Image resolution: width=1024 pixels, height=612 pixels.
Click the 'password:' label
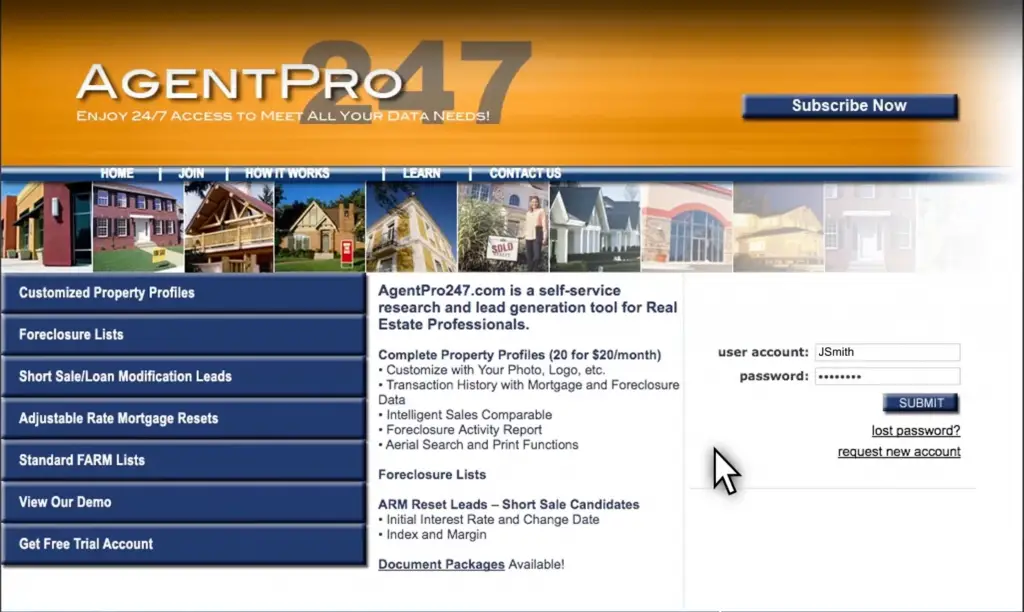point(775,376)
